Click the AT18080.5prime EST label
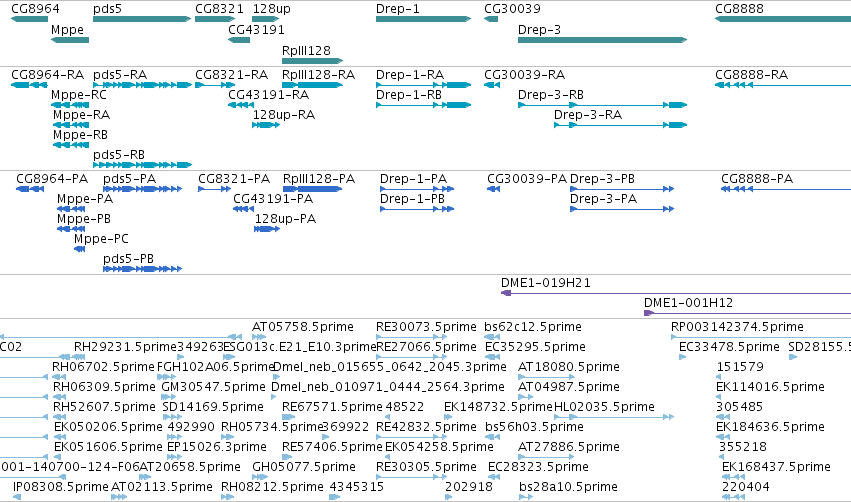851x502 pixels. (x=569, y=367)
